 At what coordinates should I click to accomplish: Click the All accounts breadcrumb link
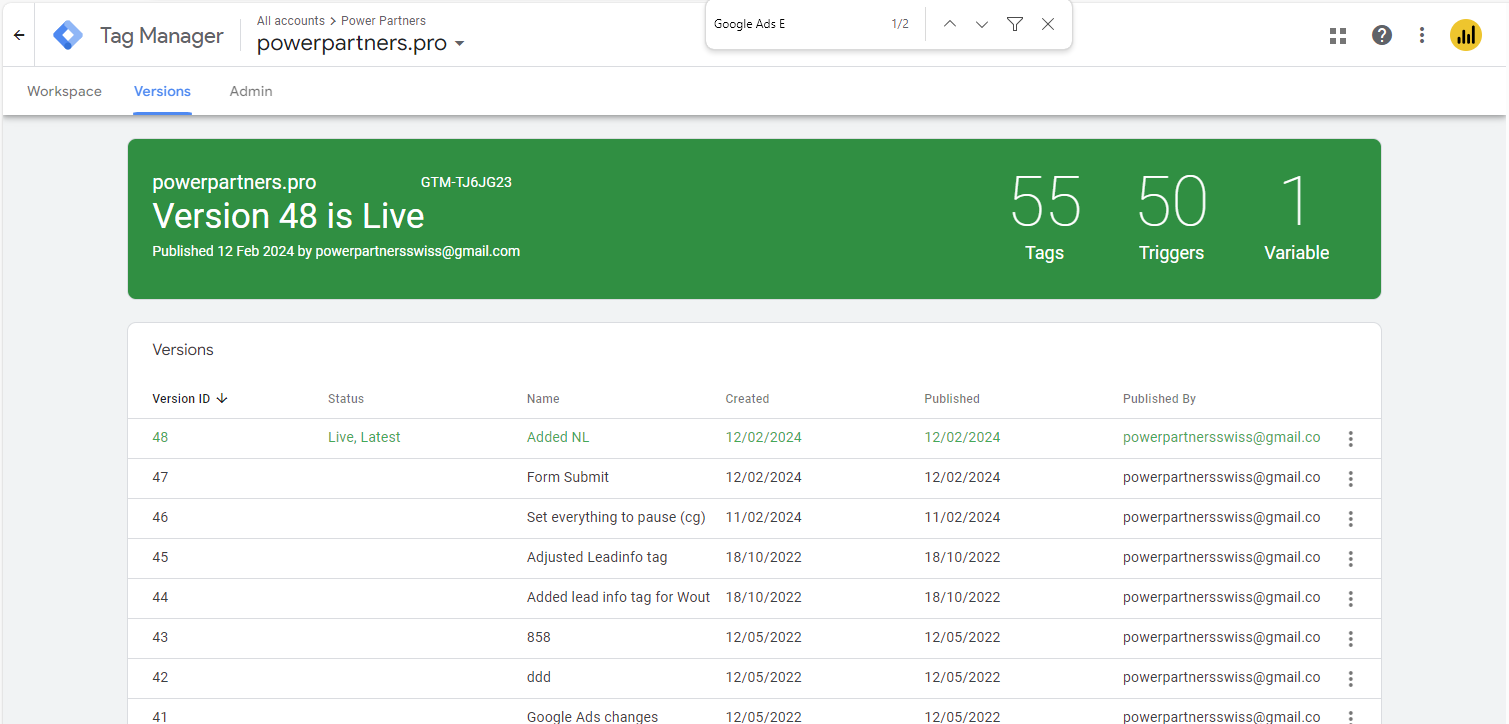(x=291, y=20)
